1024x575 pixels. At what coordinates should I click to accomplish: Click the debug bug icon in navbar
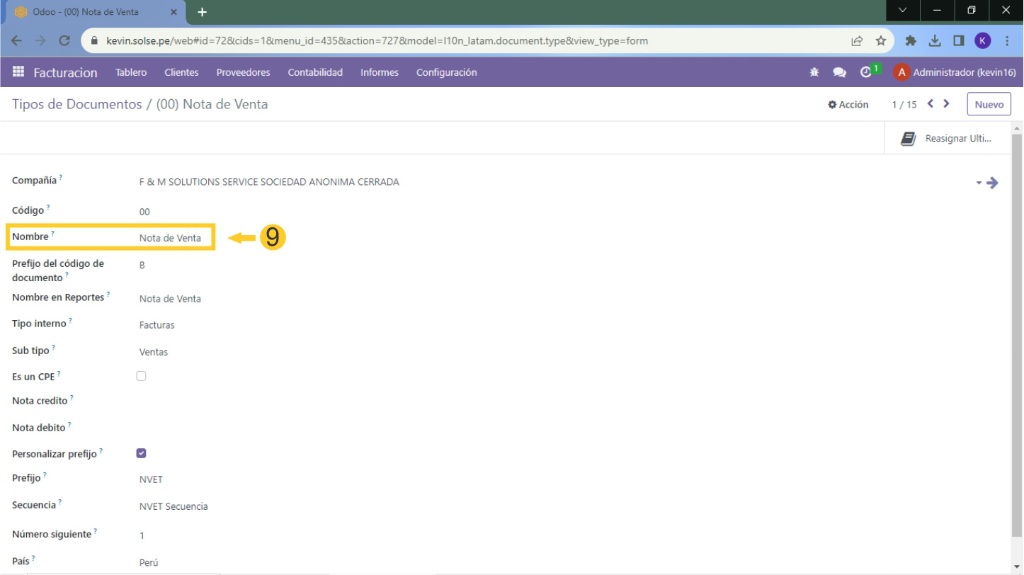pos(814,72)
